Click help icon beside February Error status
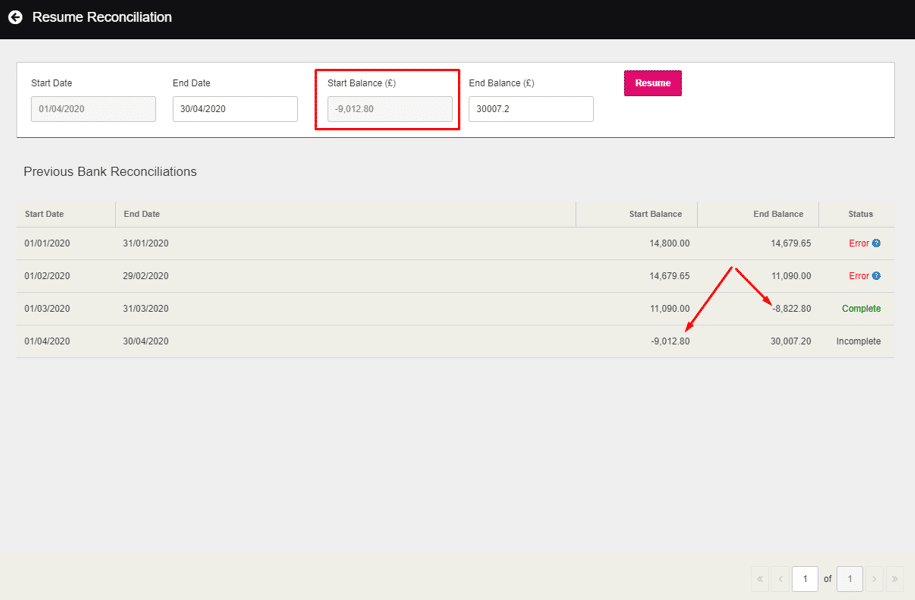Viewport: 915px width, 600px height. [x=876, y=276]
